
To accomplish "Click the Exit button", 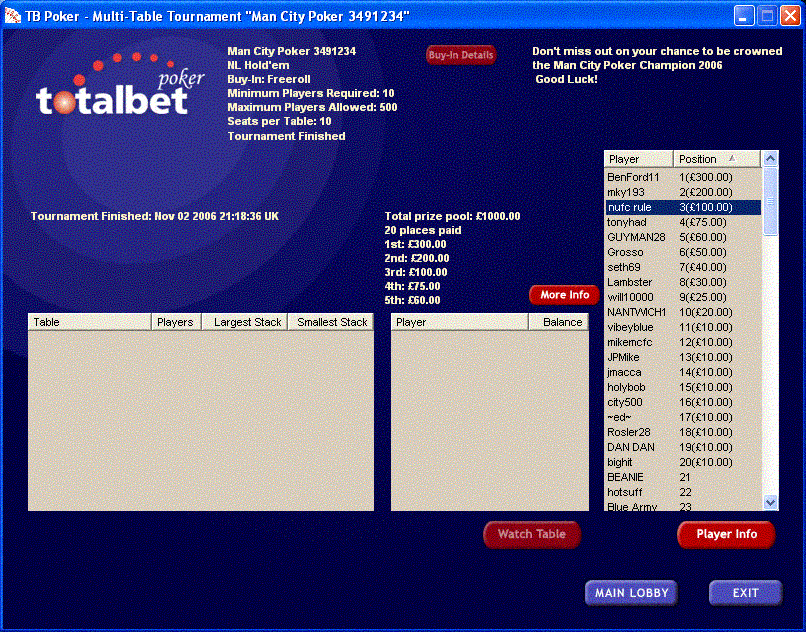I will coord(745,593).
